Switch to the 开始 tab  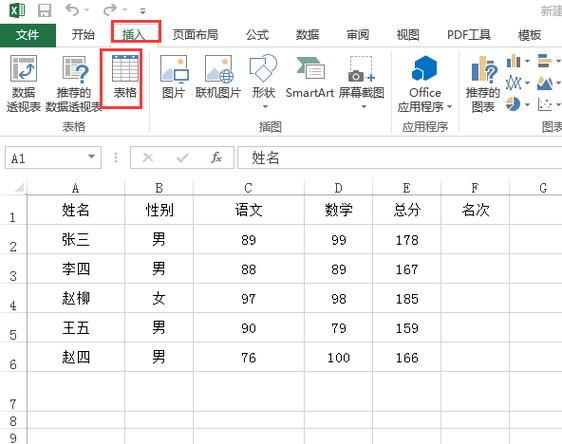(x=83, y=35)
